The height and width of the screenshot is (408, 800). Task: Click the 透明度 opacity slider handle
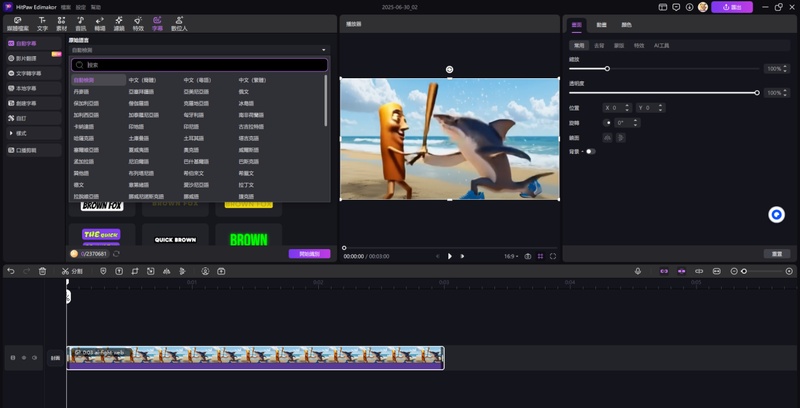757,93
